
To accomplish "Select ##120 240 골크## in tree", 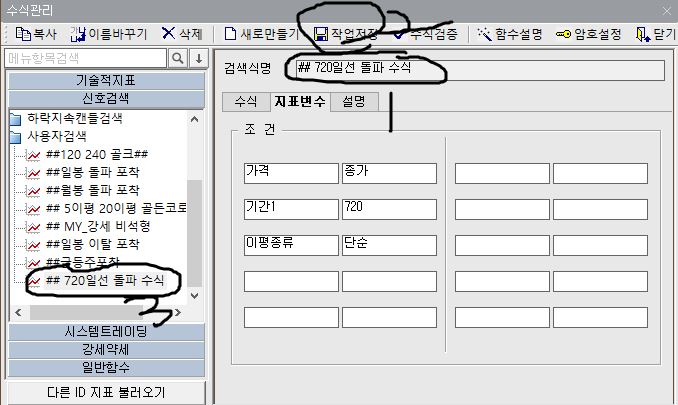I will coord(97,155).
